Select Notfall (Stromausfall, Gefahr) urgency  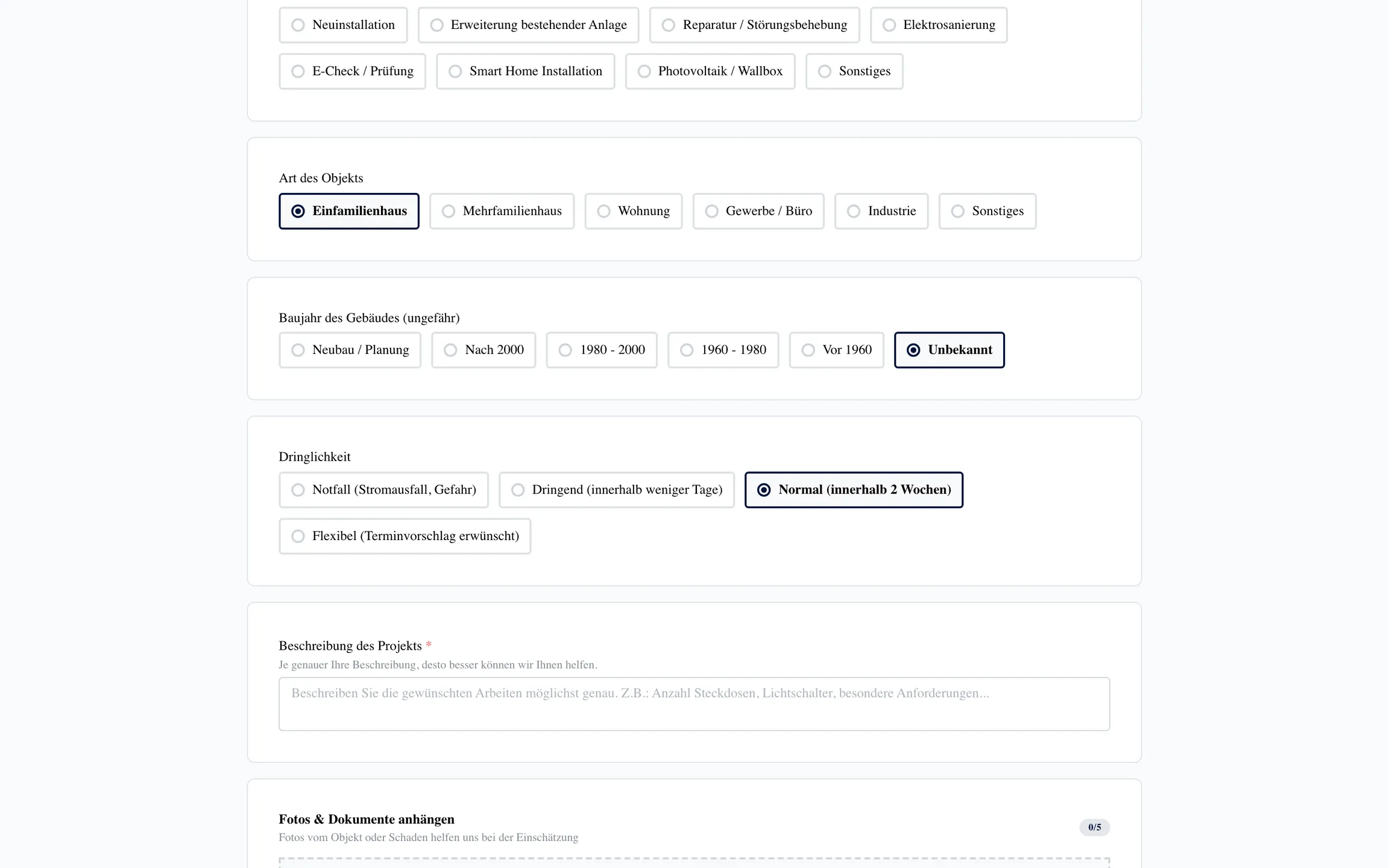(383, 490)
